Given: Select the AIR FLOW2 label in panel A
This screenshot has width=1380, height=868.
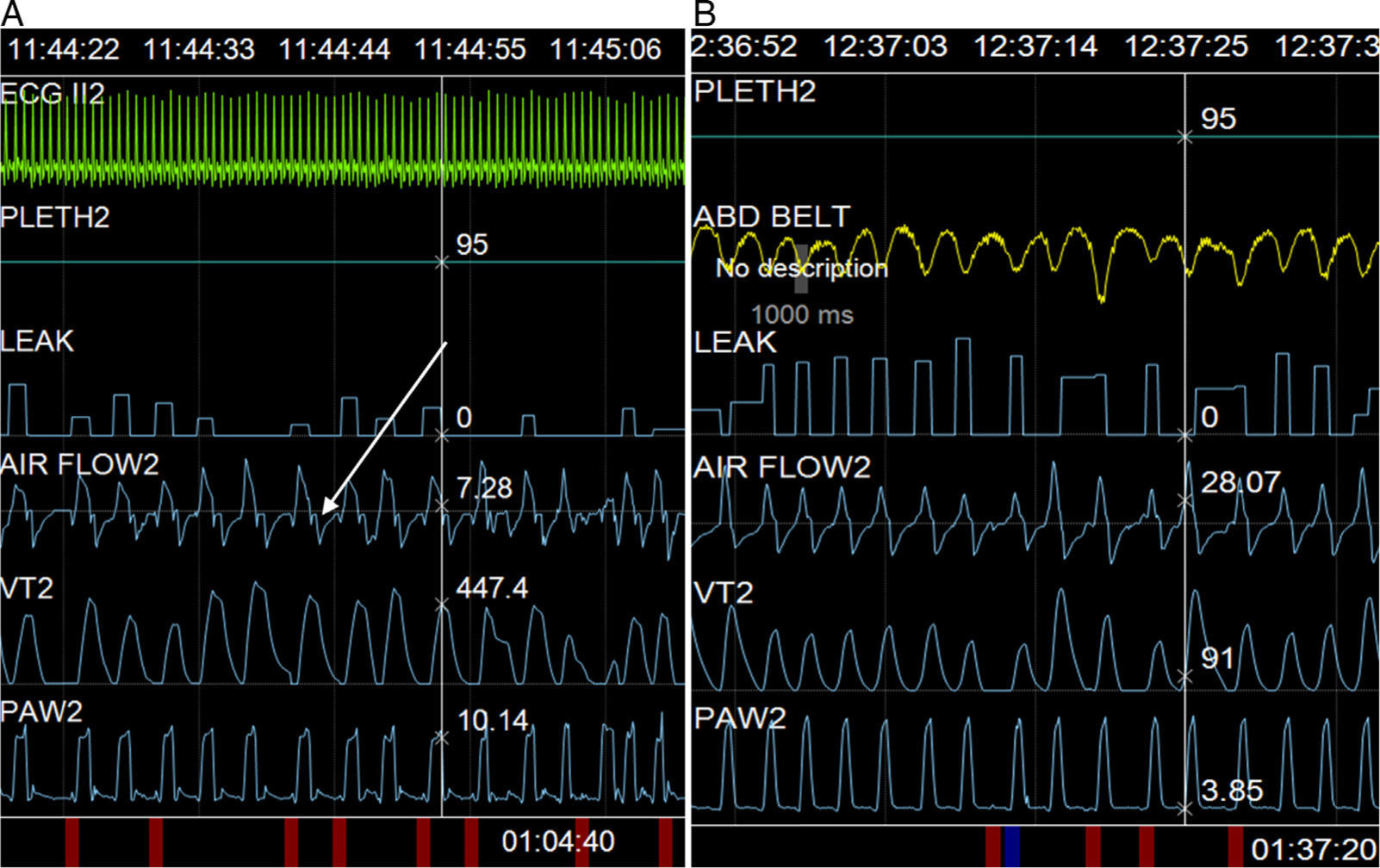Looking at the screenshot, I should pyautogui.click(x=79, y=465).
